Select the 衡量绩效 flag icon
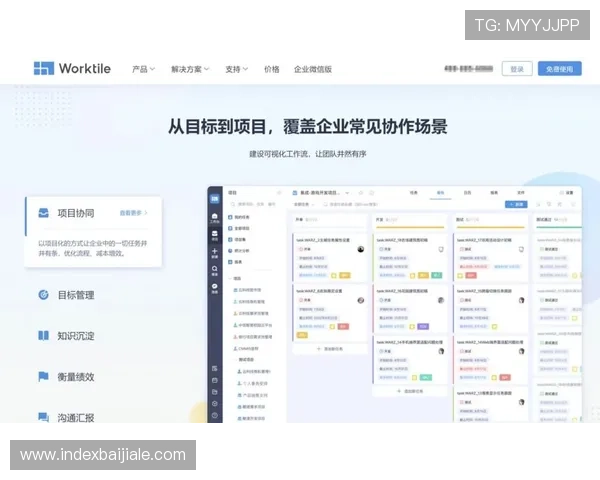 pyautogui.click(x=43, y=377)
